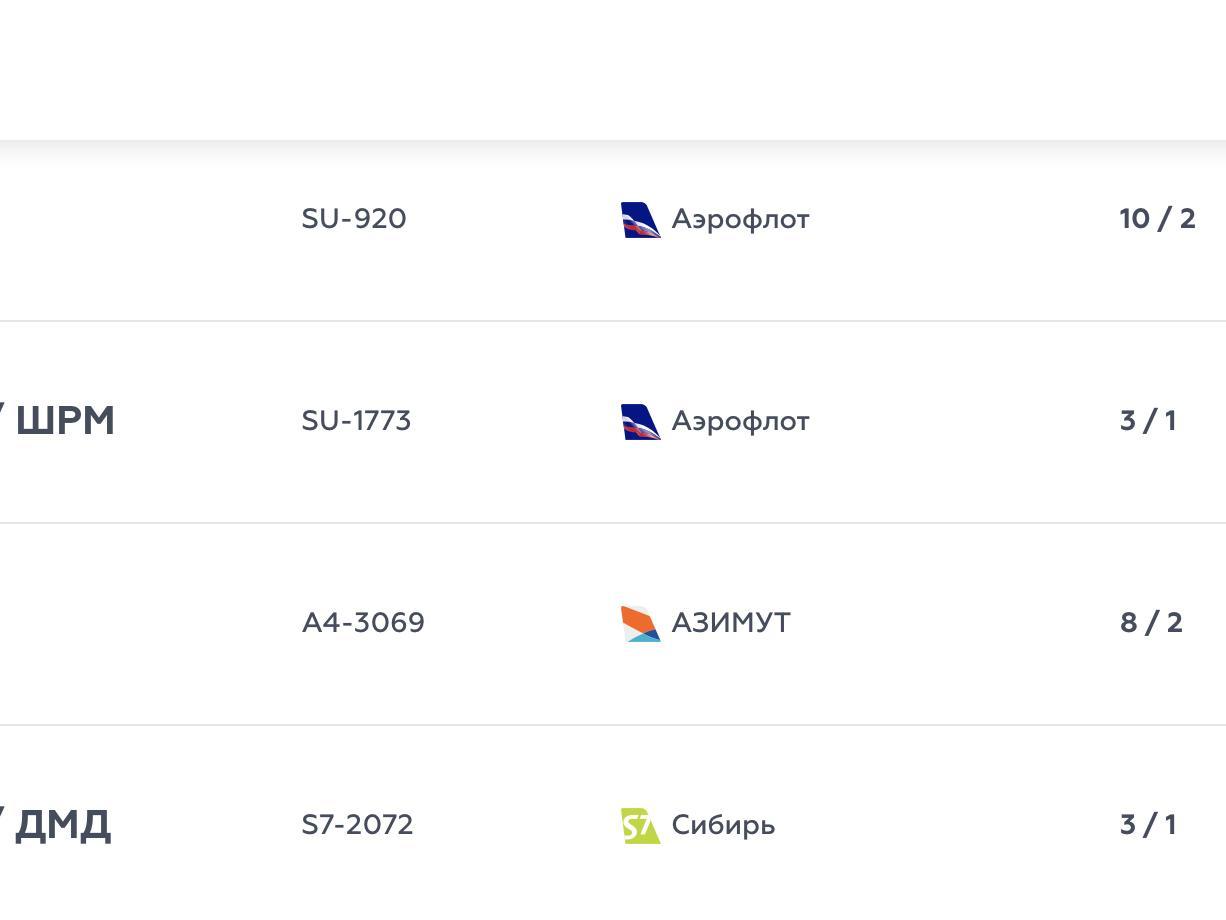Click the ШРМ destination code
This screenshot has height=920, width=1226.
point(65,421)
